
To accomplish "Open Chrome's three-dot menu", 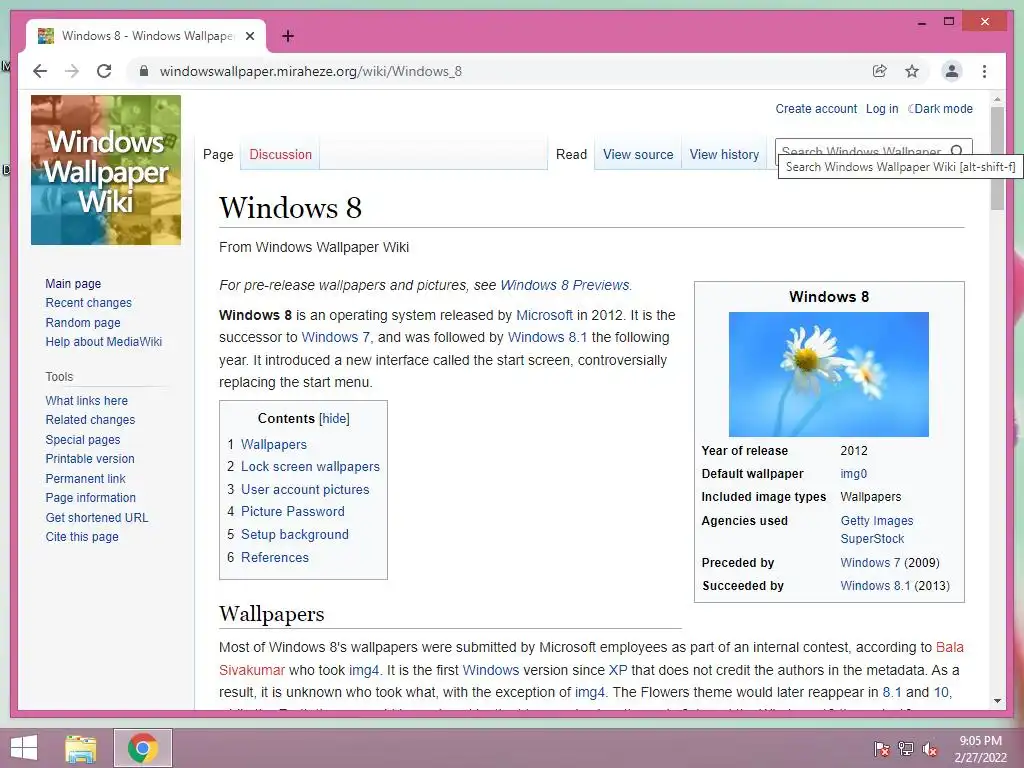I will [984, 71].
